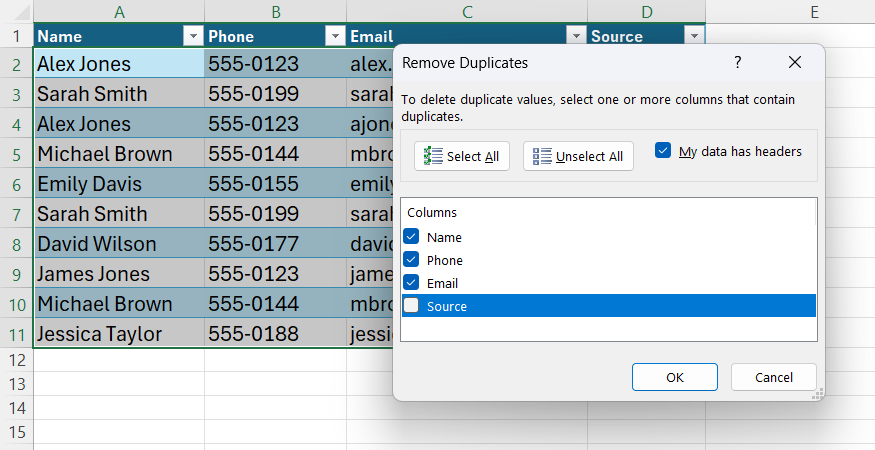Select column B header
875x450 pixels.
pos(275,12)
